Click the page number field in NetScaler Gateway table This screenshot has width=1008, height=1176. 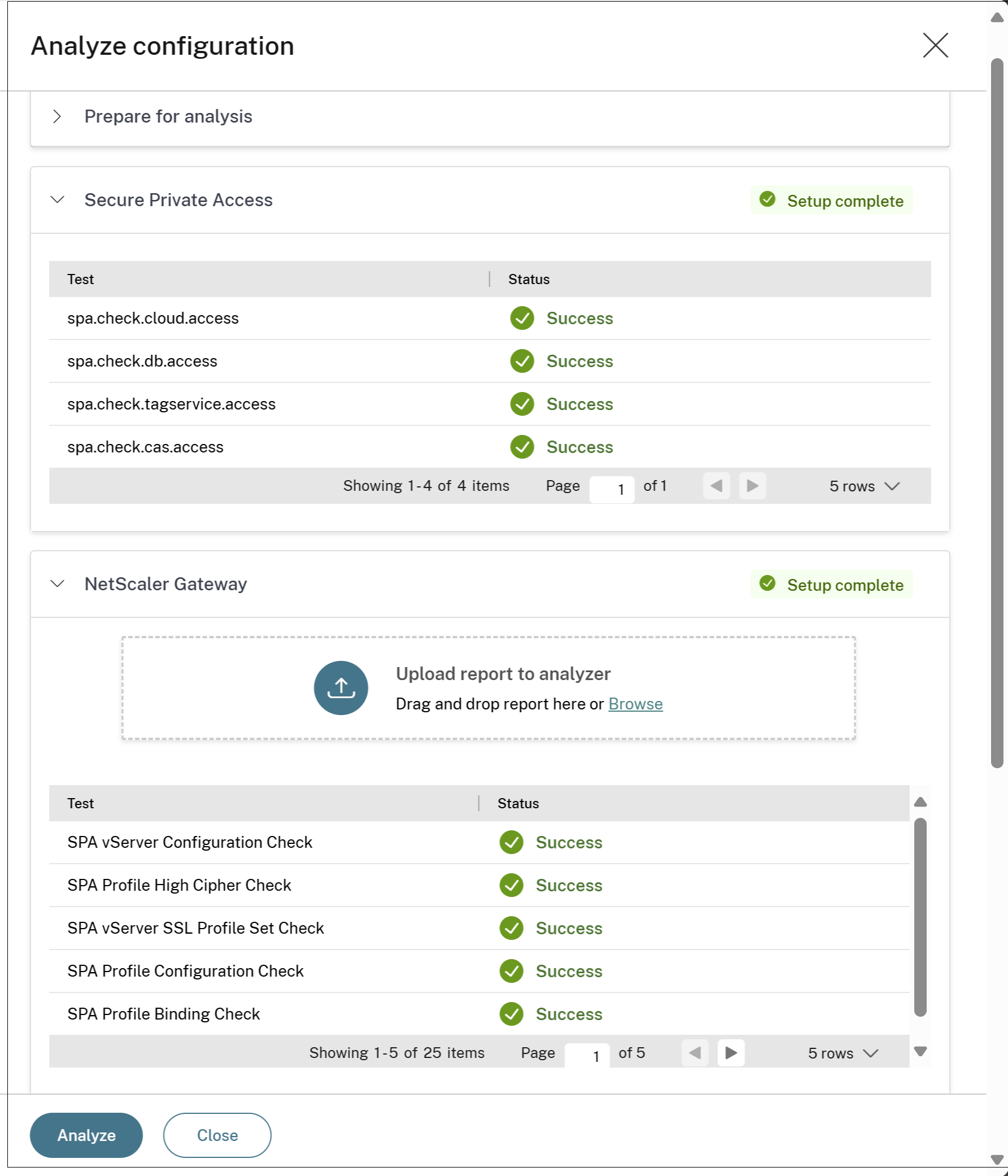coord(587,1055)
